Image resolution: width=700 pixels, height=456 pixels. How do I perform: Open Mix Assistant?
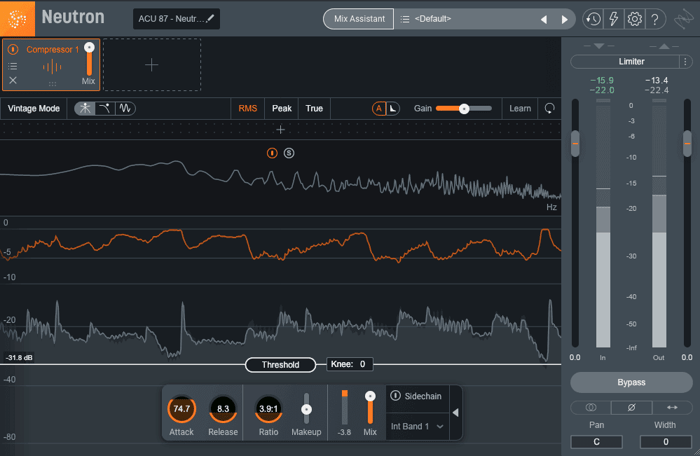tap(359, 19)
